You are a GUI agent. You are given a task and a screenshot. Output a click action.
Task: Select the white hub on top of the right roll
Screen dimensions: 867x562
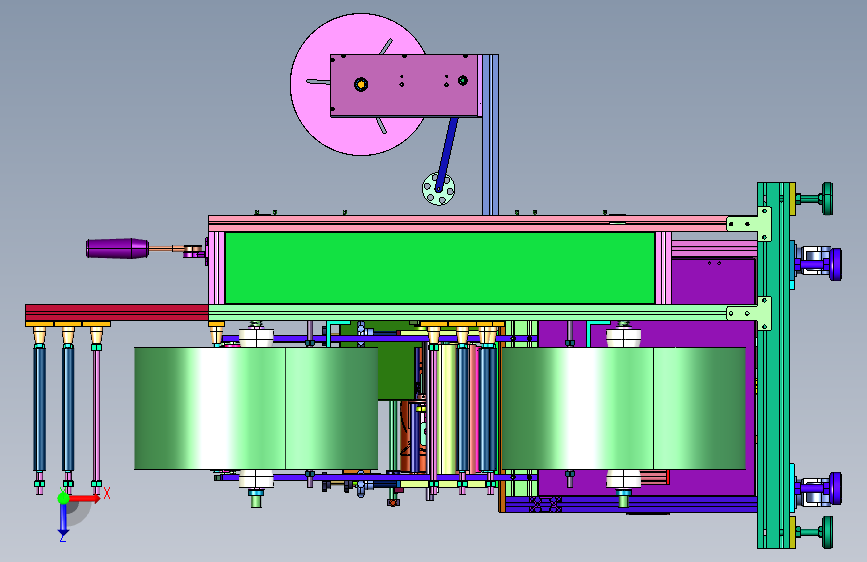tap(624, 337)
